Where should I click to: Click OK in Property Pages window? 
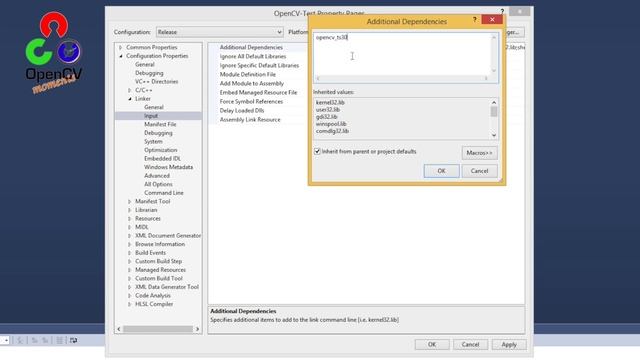coord(432,345)
